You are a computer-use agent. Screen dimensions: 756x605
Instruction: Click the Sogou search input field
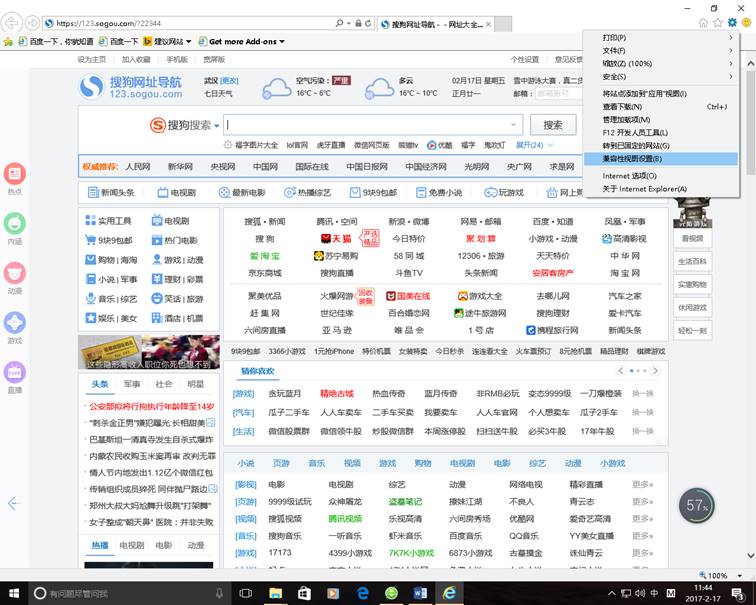372,125
